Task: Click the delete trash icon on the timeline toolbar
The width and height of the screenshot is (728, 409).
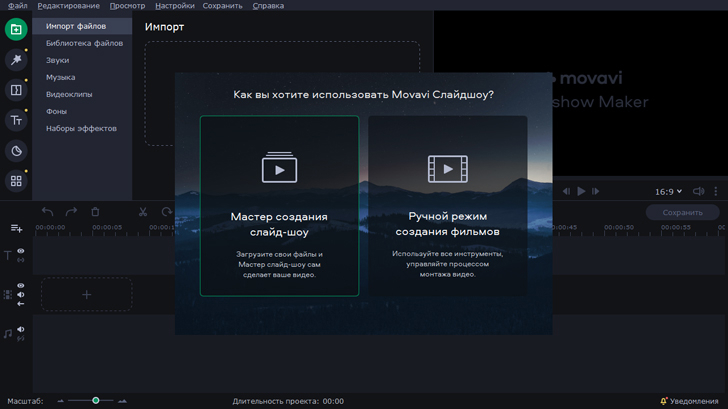Action: (95, 212)
